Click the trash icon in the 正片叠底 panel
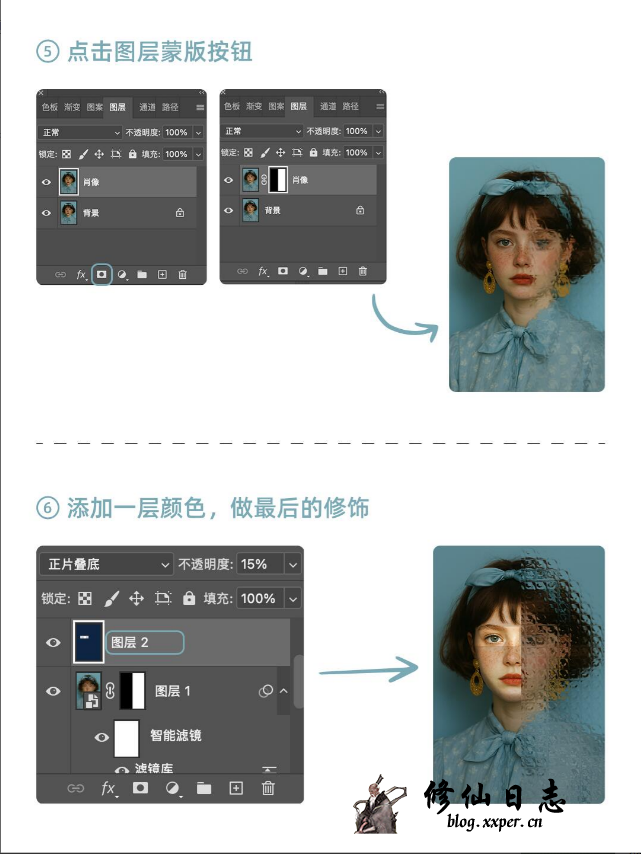Screen dimensions: 641x854 [x=268, y=788]
